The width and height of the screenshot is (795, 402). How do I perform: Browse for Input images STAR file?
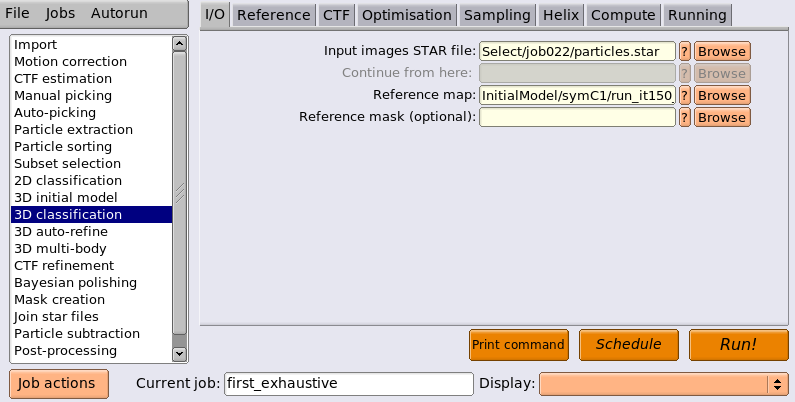(722, 51)
